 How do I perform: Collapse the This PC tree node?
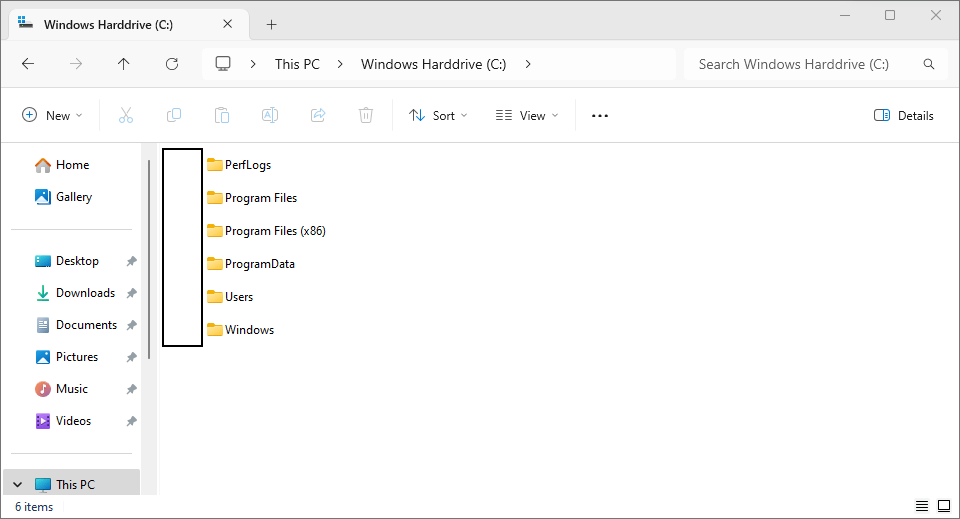point(18,485)
